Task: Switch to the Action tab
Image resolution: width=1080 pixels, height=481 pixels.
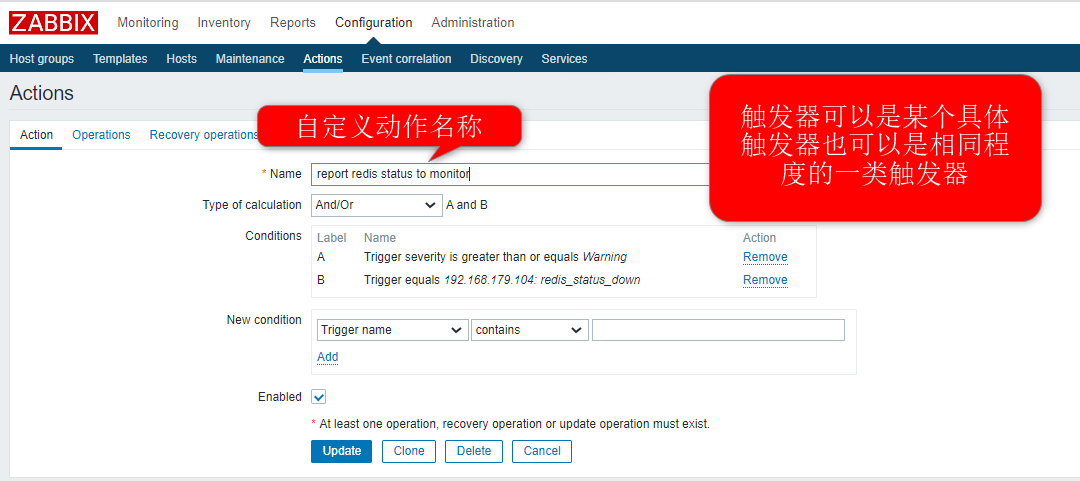Action: tap(37, 135)
